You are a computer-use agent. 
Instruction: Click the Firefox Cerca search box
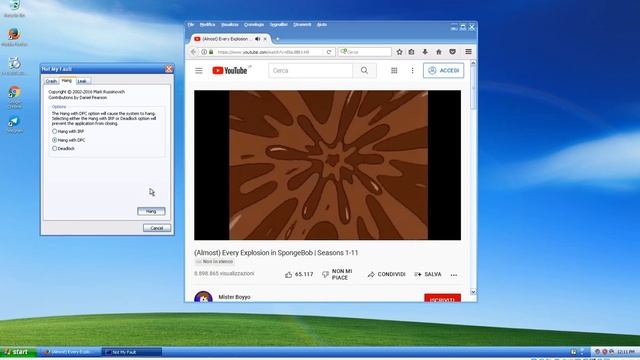tap(364, 52)
